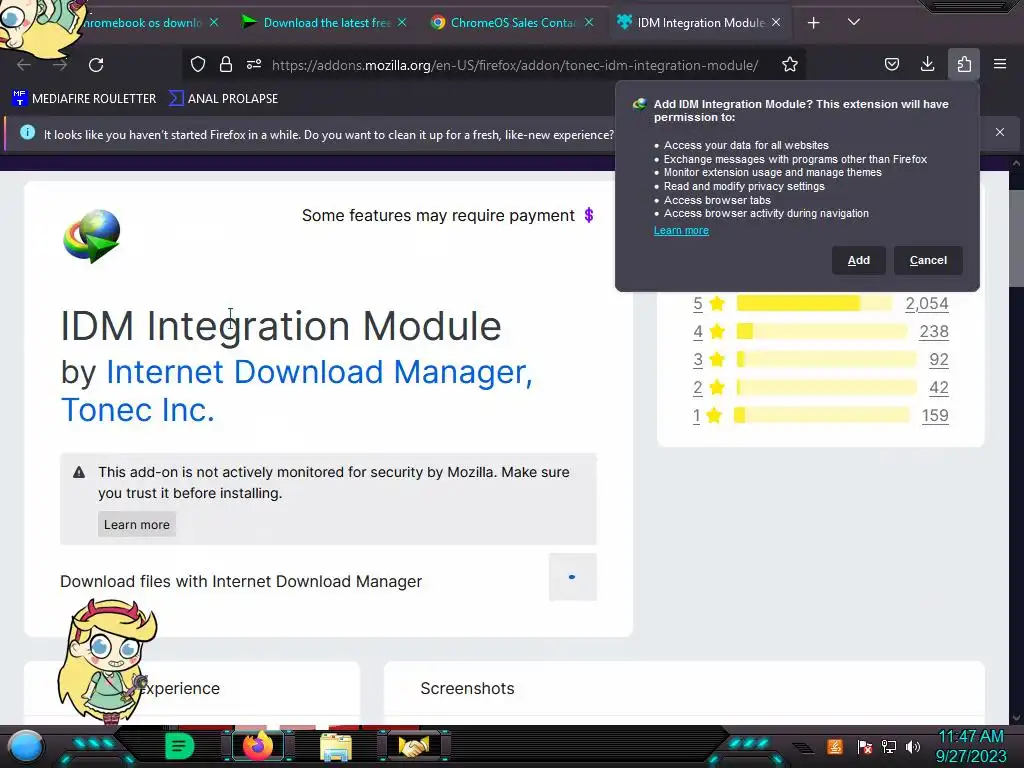The height and width of the screenshot is (768, 1024).
Task: Click the security warning triangle icon
Action: point(79,472)
